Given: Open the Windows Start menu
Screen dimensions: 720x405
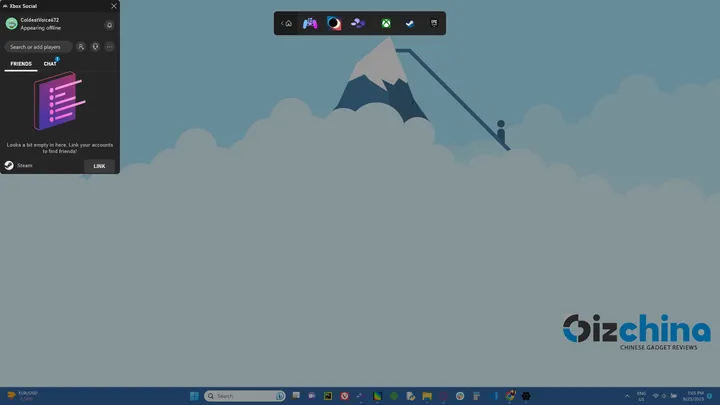Looking at the screenshot, I should coord(194,396).
